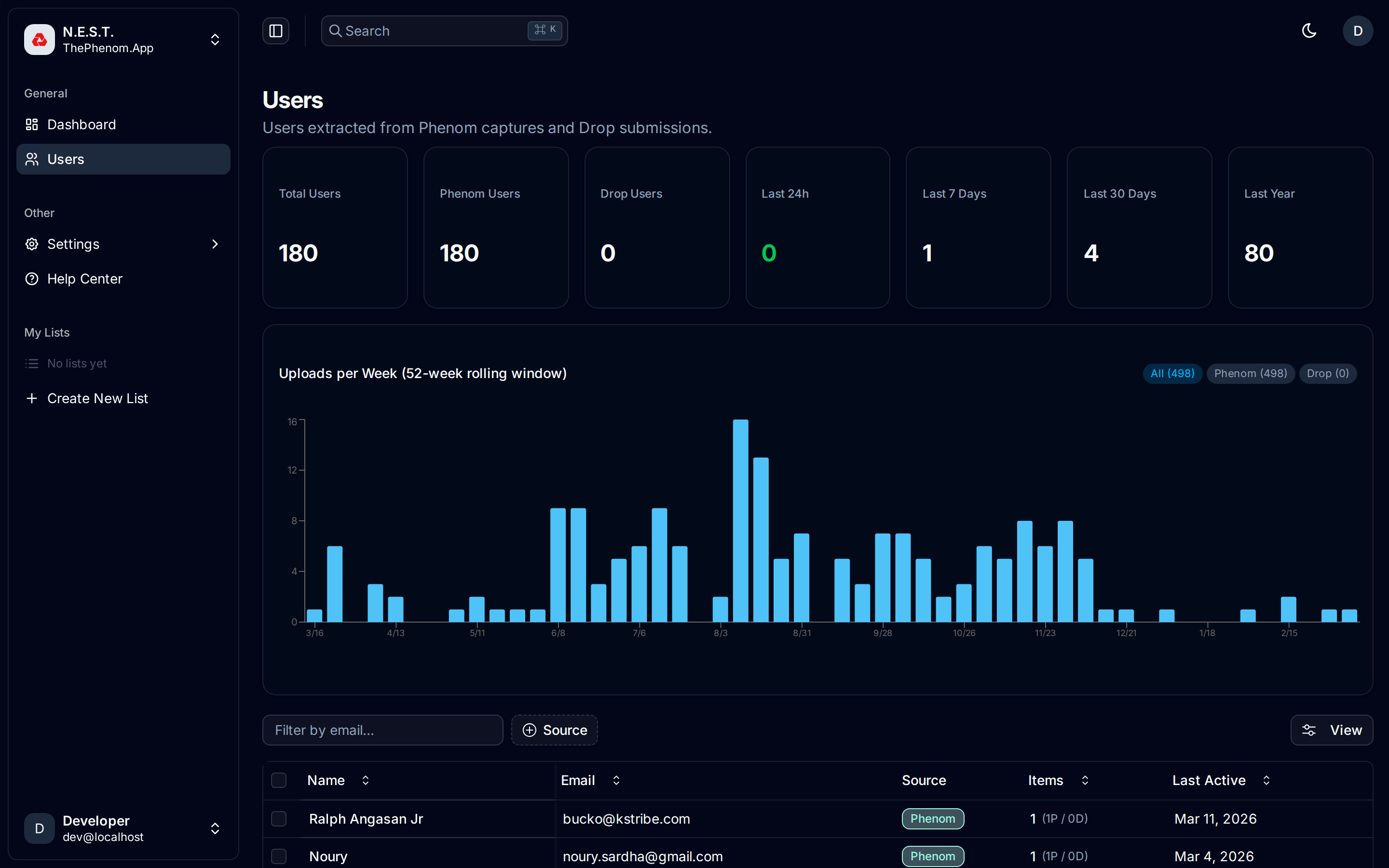Collapse the sidebar using the panel icon
Image resolution: width=1389 pixels, height=868 pixels.
pos(275,30)
